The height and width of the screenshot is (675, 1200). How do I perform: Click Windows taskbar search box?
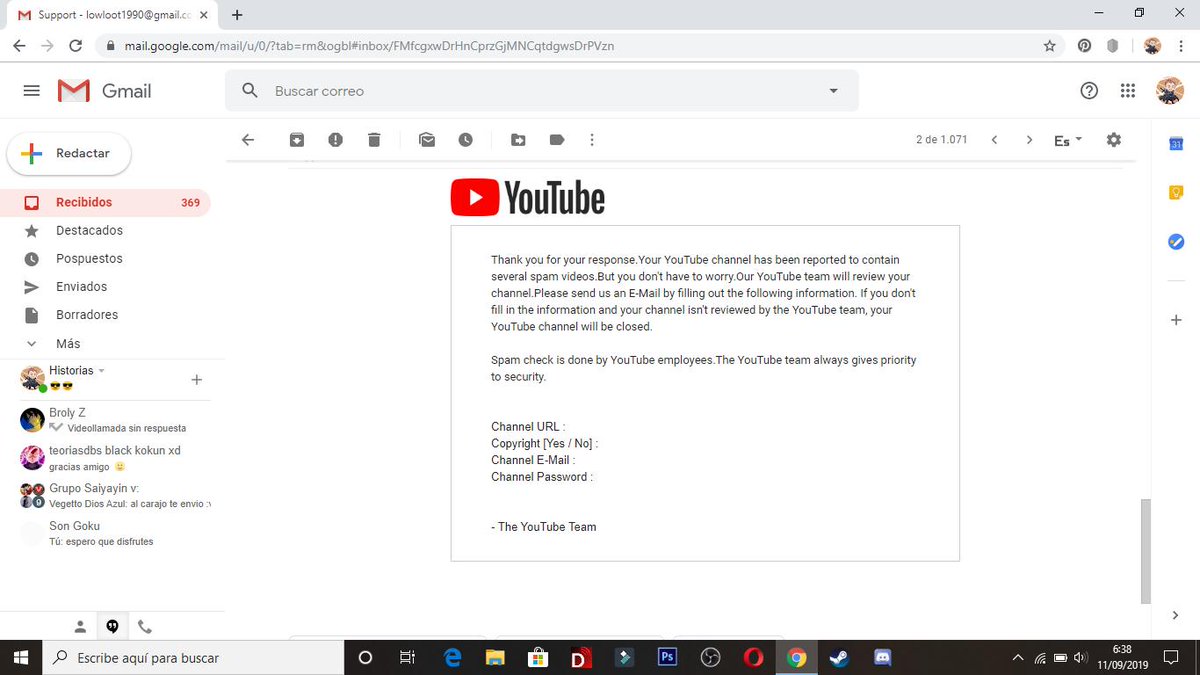[x=192, y=658]
